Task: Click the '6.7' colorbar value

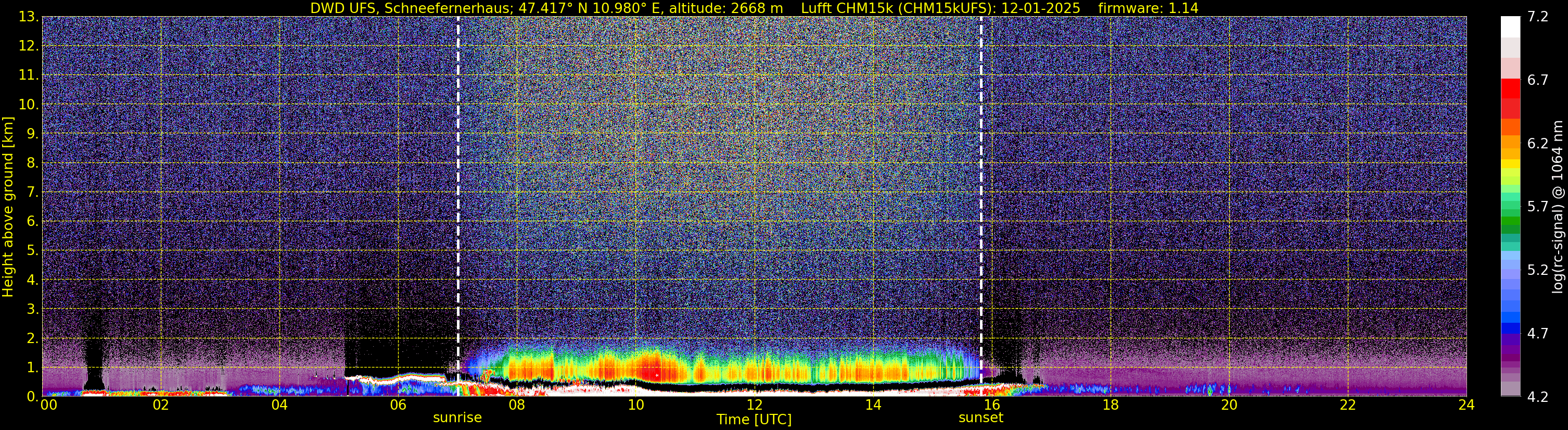Action: tap(1538, 80)
